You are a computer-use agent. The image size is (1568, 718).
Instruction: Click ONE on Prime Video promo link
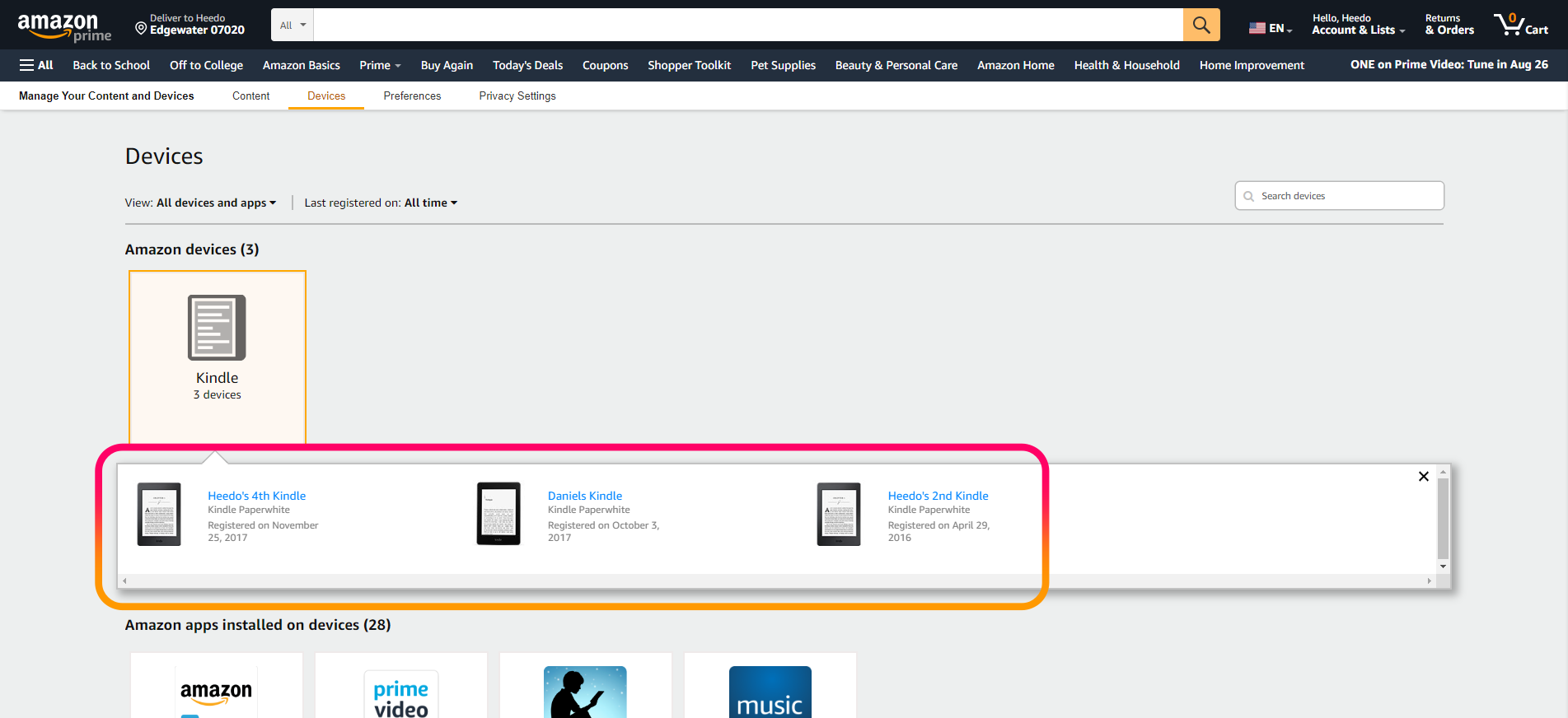coord(1449,64)
